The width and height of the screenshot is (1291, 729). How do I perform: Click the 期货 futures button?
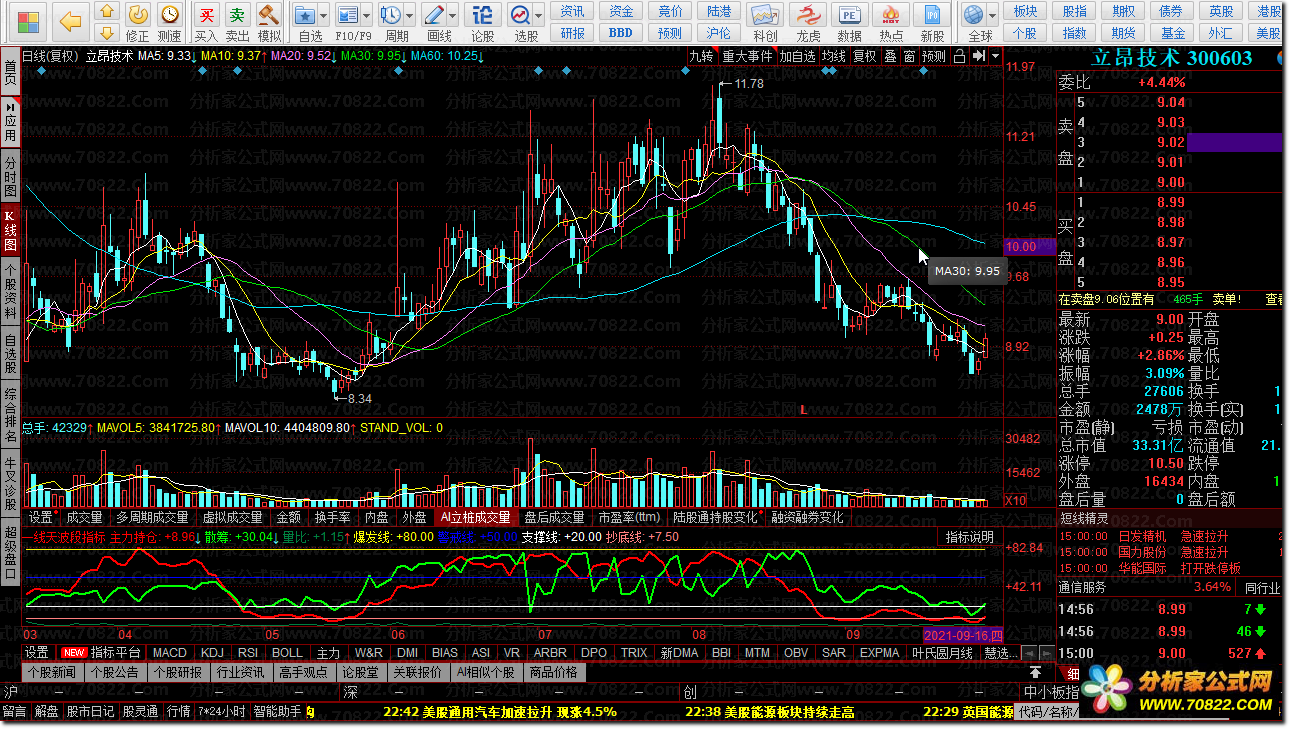click(x=1123, y=32)
